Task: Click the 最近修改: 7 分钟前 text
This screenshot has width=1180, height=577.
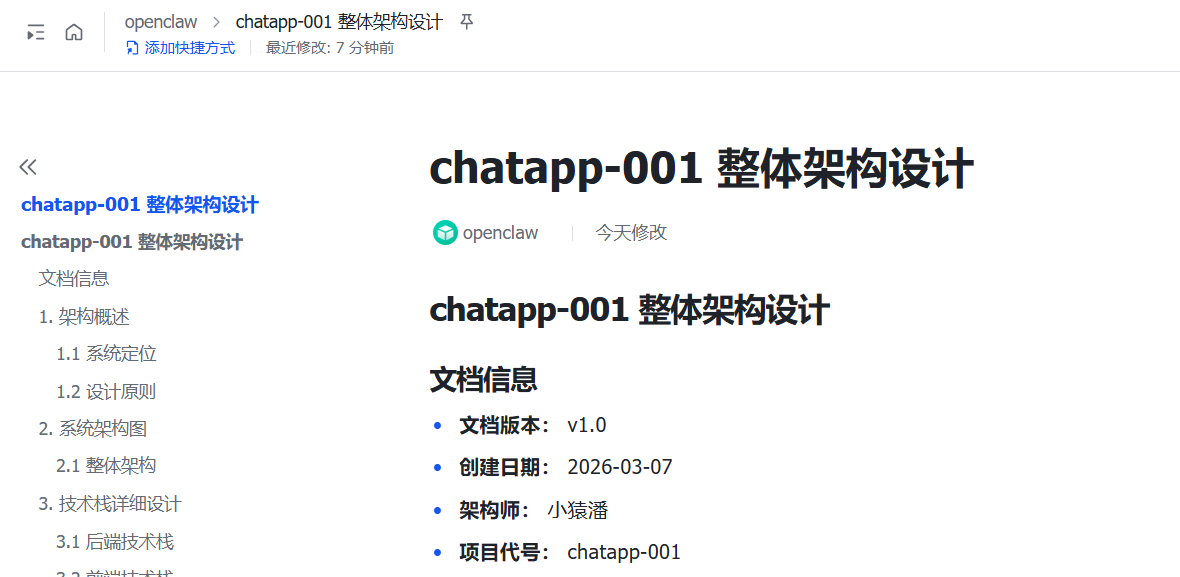Action: [x=329, y=47]
